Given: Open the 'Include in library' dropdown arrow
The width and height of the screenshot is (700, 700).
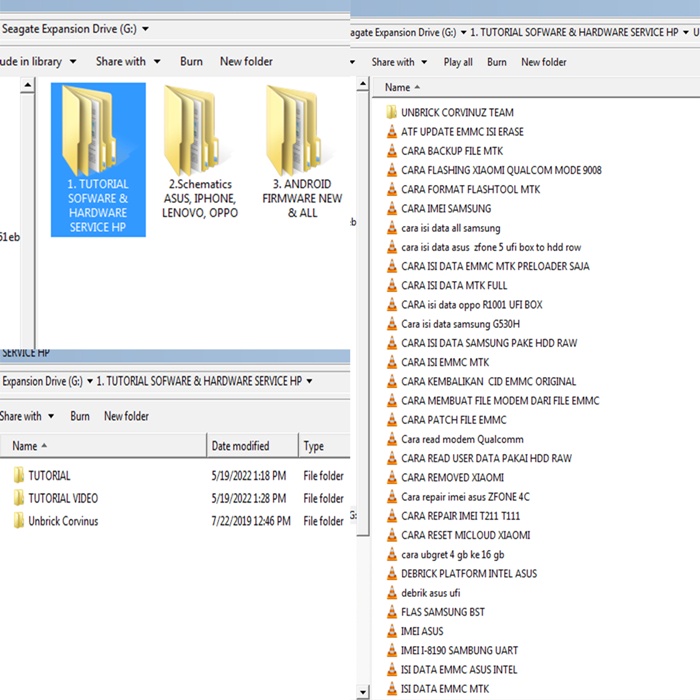Looking at the screenshot, I should click(73, 62).
